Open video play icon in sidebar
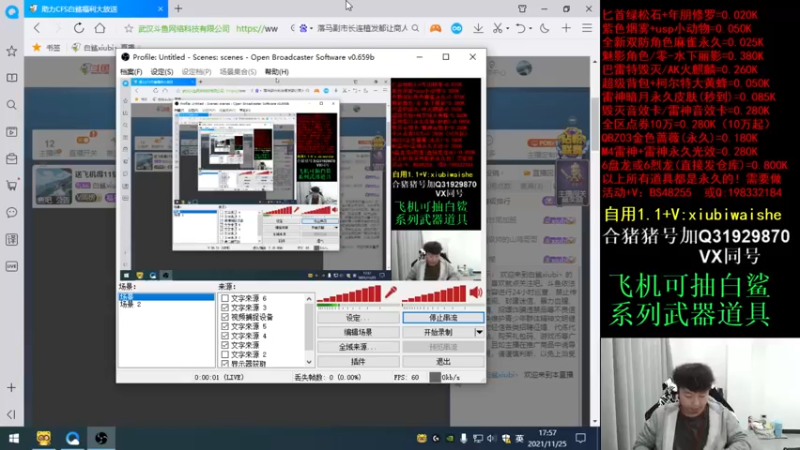 pos(11,132)
